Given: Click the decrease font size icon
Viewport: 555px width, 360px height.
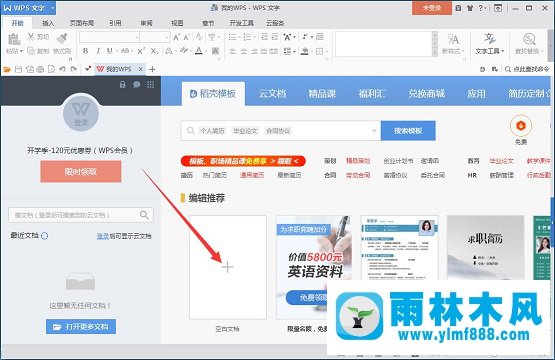Looking at the screenshot, I should [x=186, y=37].
